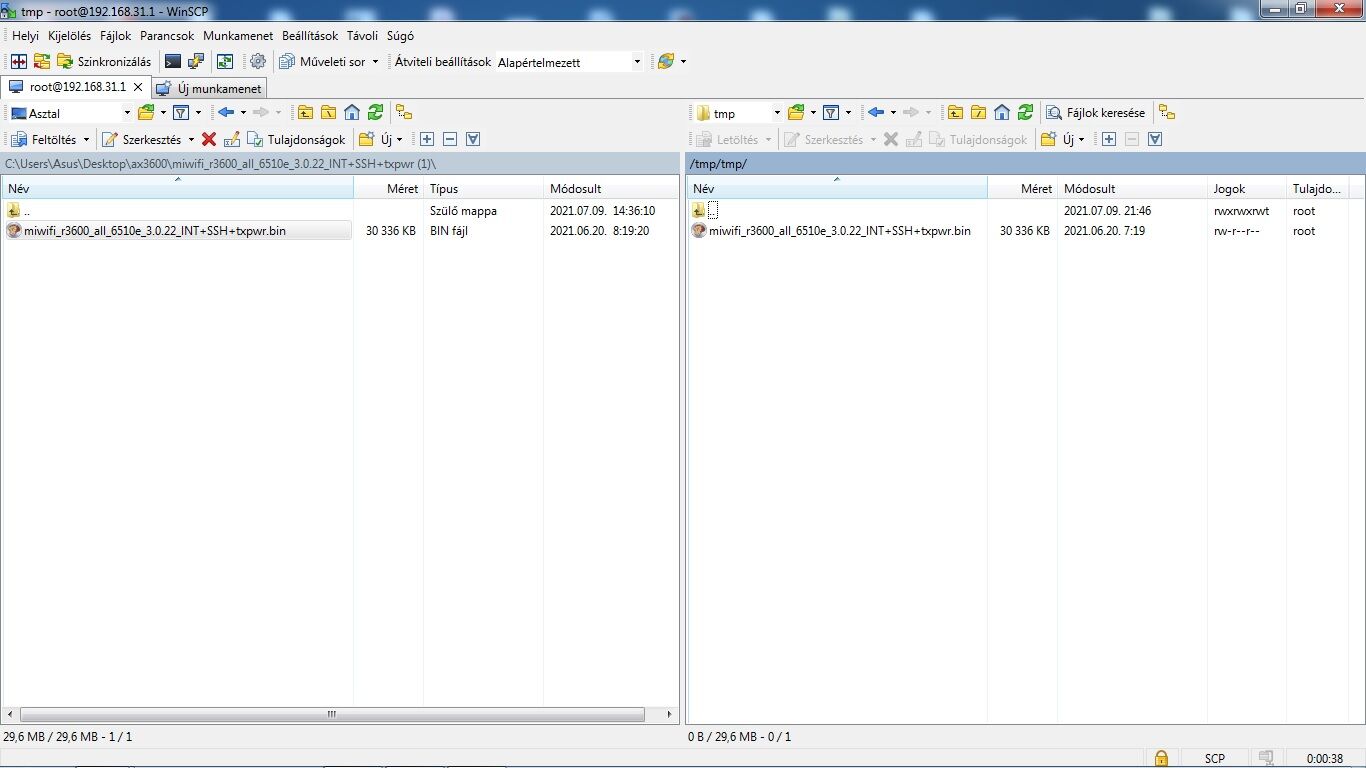Open session in PuTTY icon
Image resolution: width=1366 pixels, height=768 pixels.
tap(196, 62)
